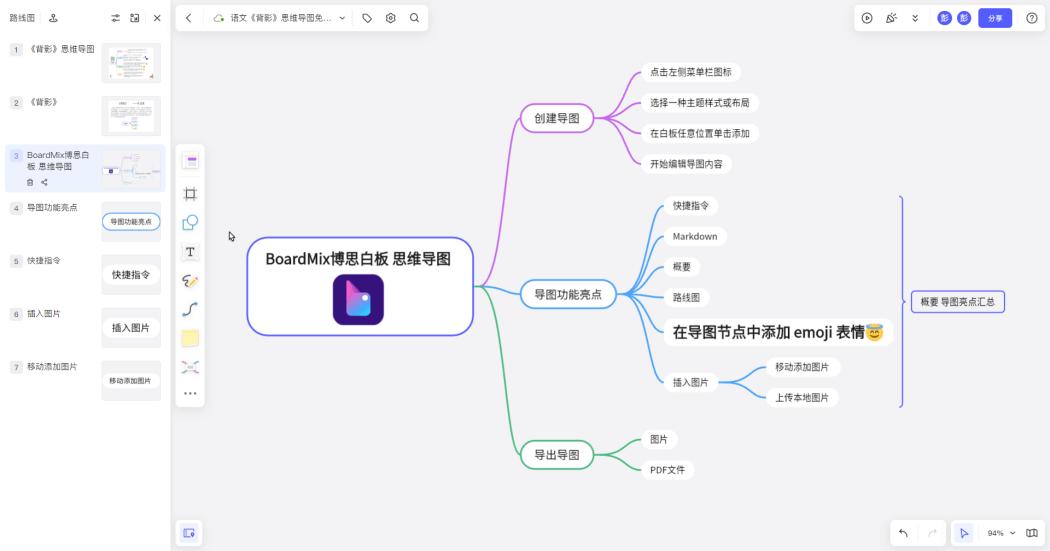1050x551 pixels.
Task: Click the stamp icon beside 路线图
Action: pos(54,18)
